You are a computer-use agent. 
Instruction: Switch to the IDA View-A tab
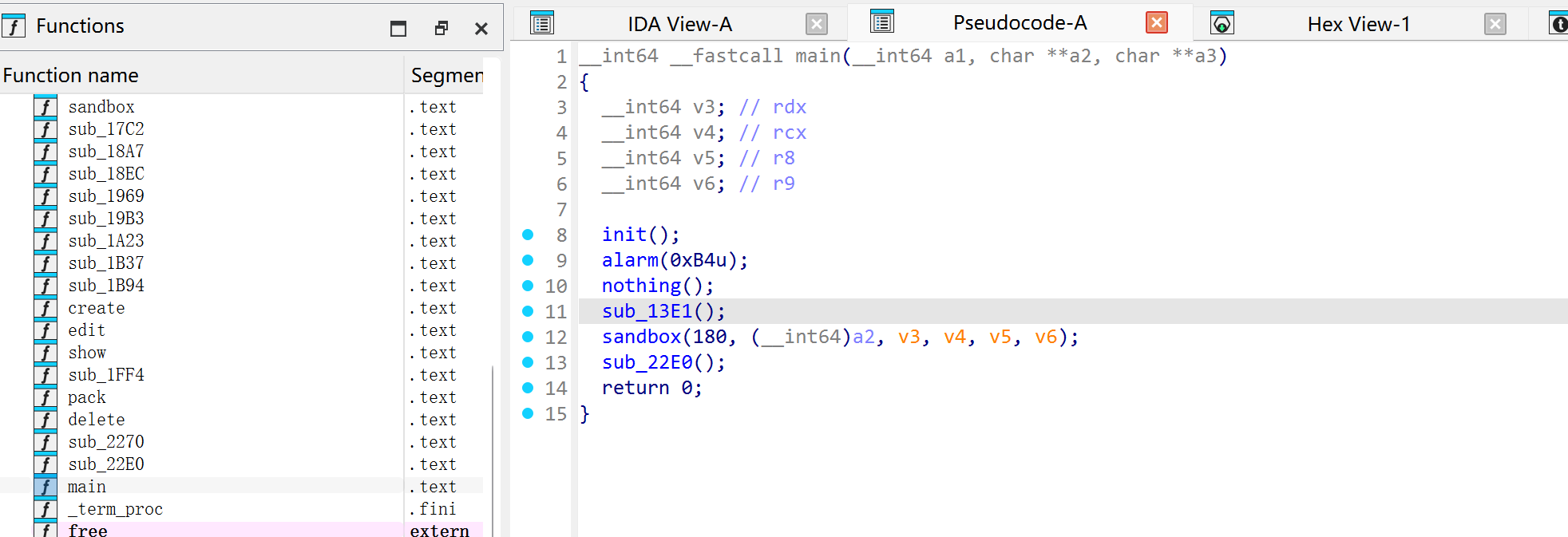(679, 25)
